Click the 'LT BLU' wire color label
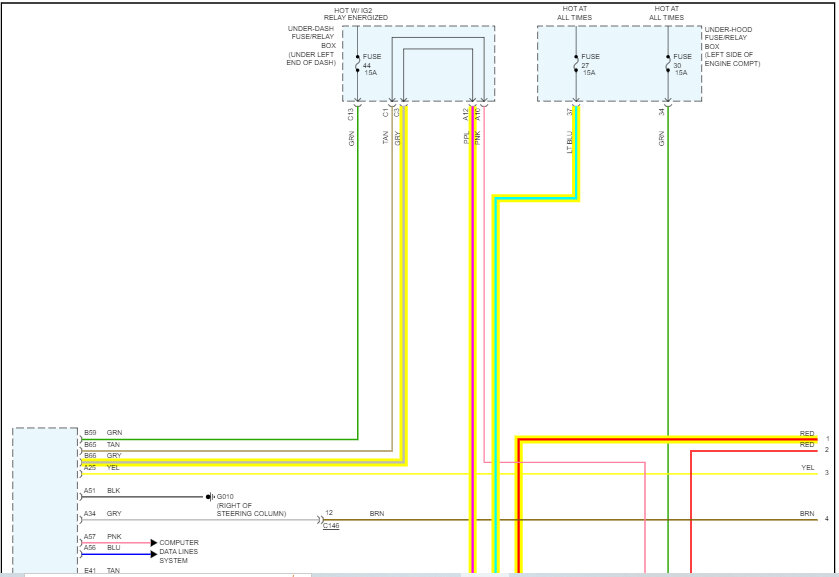The width and height of the screenshot is (839, 577). (569, 142)
